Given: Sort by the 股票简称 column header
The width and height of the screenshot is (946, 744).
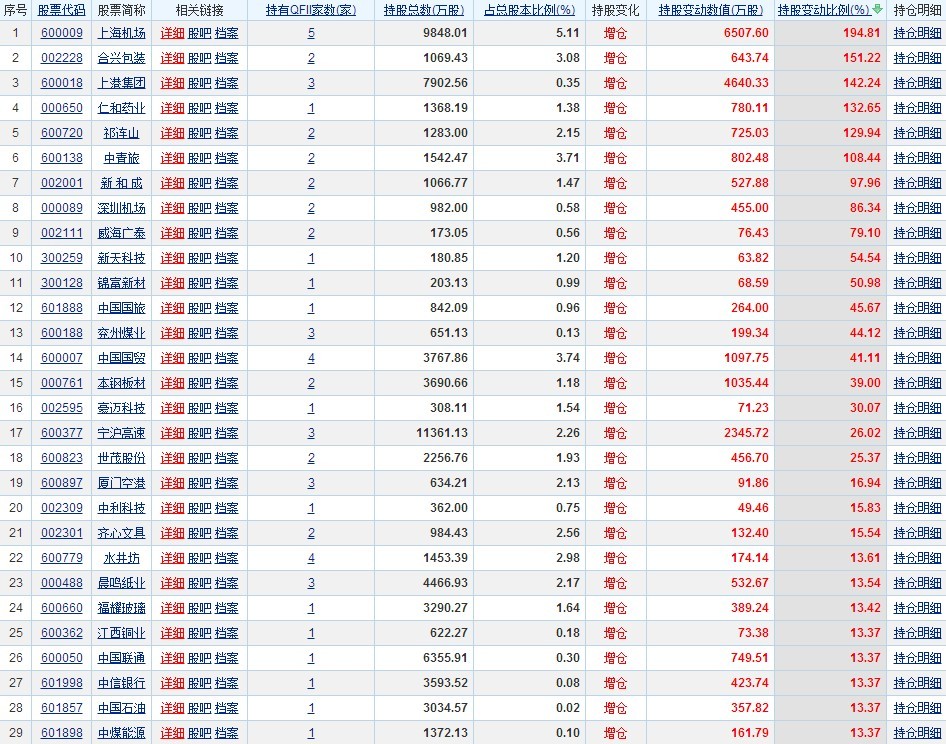Looking at the screenshot, I should pyautogui.click(x=121, y=10).
